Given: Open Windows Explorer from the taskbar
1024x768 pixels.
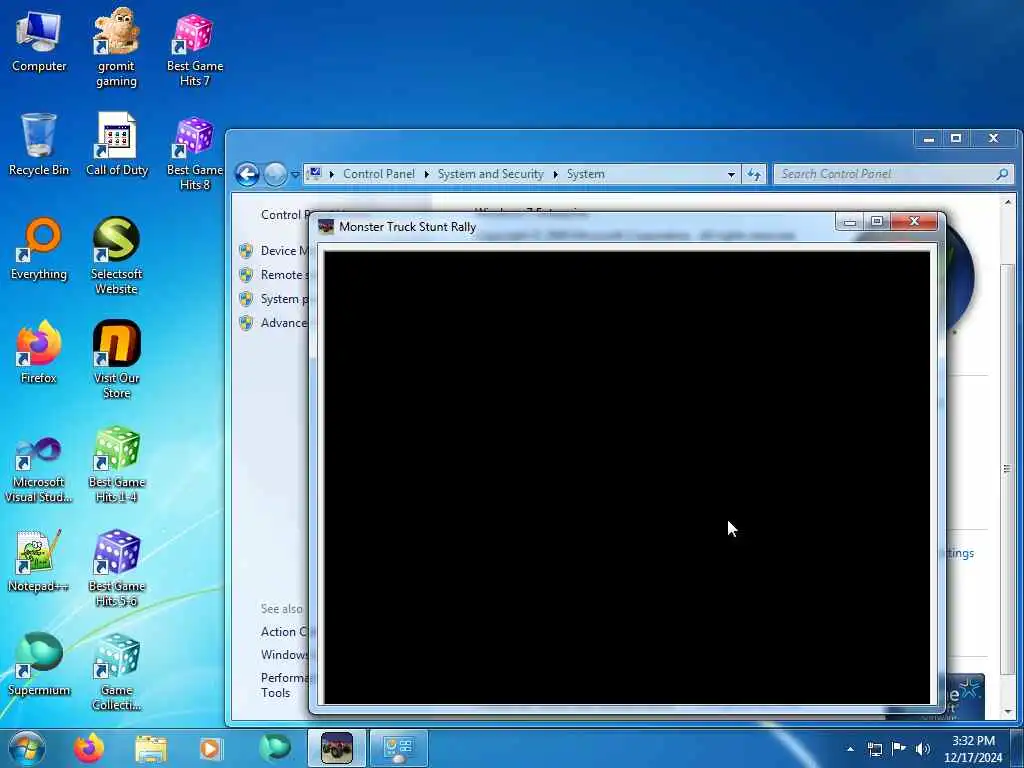Looking at the screenshot, I should (151, 748).
